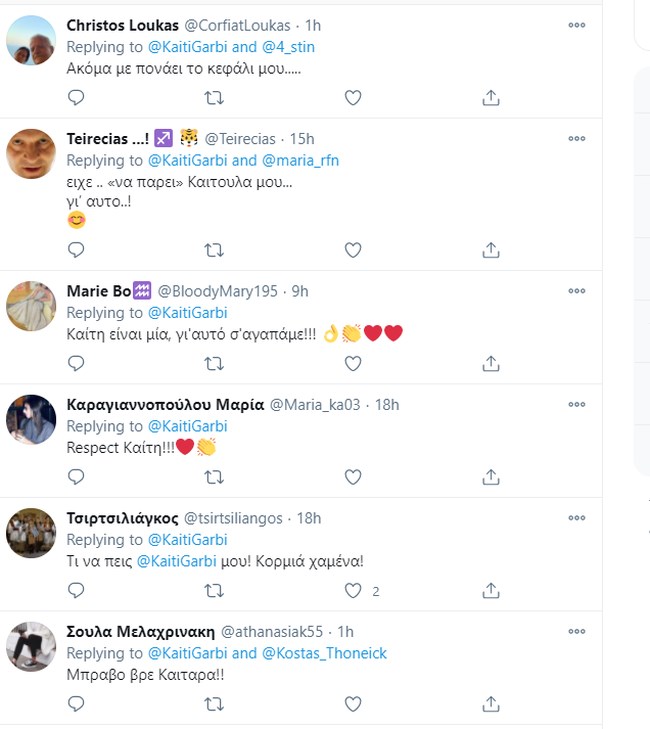
Task: Share Καραγιαννοπούλου Μαρία's tweet
Action: (x=490, y=477)
